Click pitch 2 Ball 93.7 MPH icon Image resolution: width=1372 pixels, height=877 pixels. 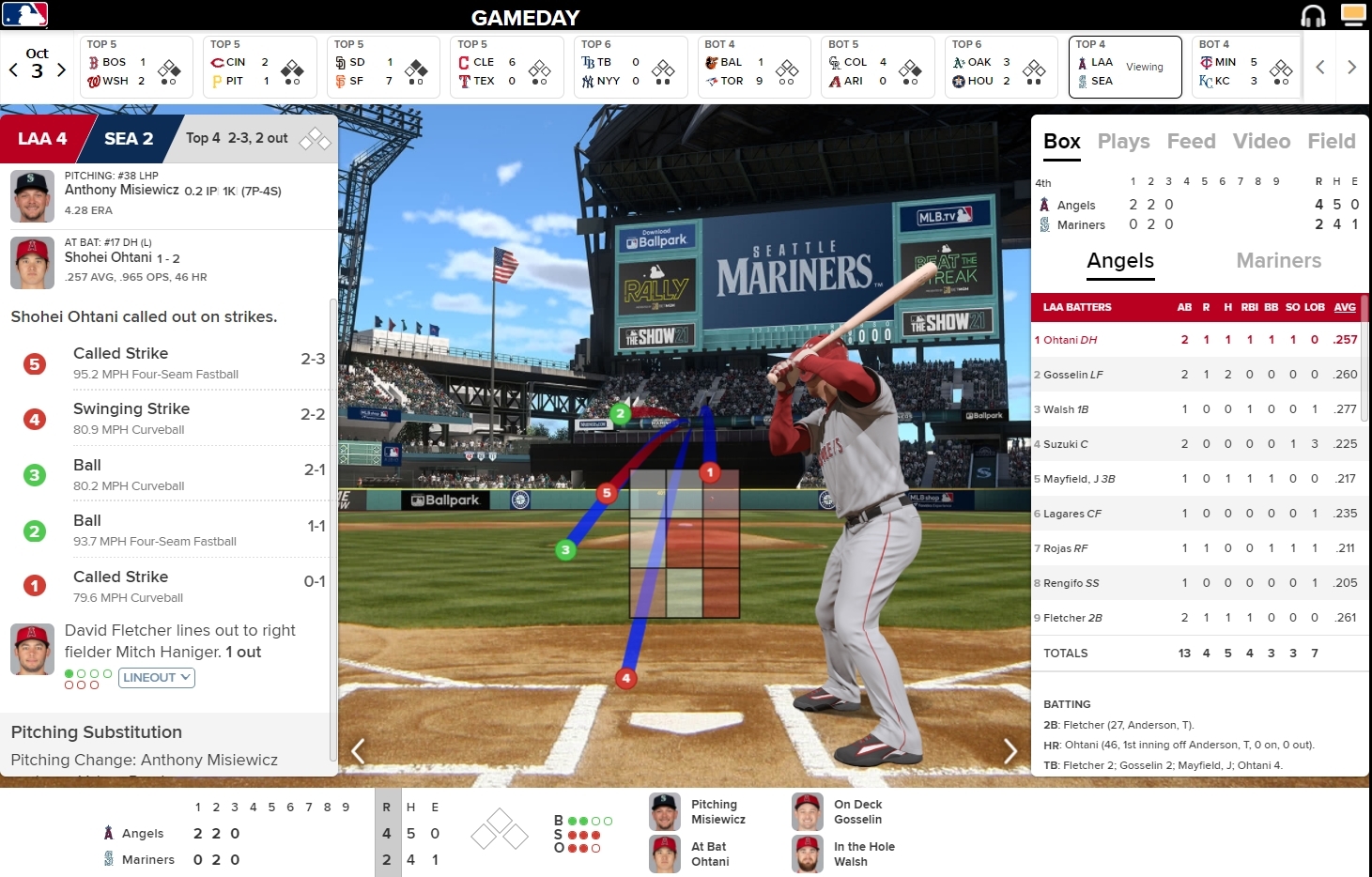pyautogui.click(x=35, y=531)
